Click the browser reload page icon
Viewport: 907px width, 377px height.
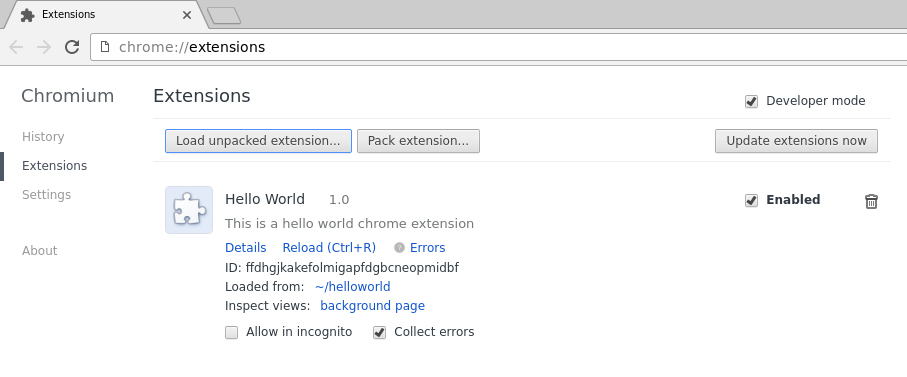pyautogui.click(x=72, y=47)
